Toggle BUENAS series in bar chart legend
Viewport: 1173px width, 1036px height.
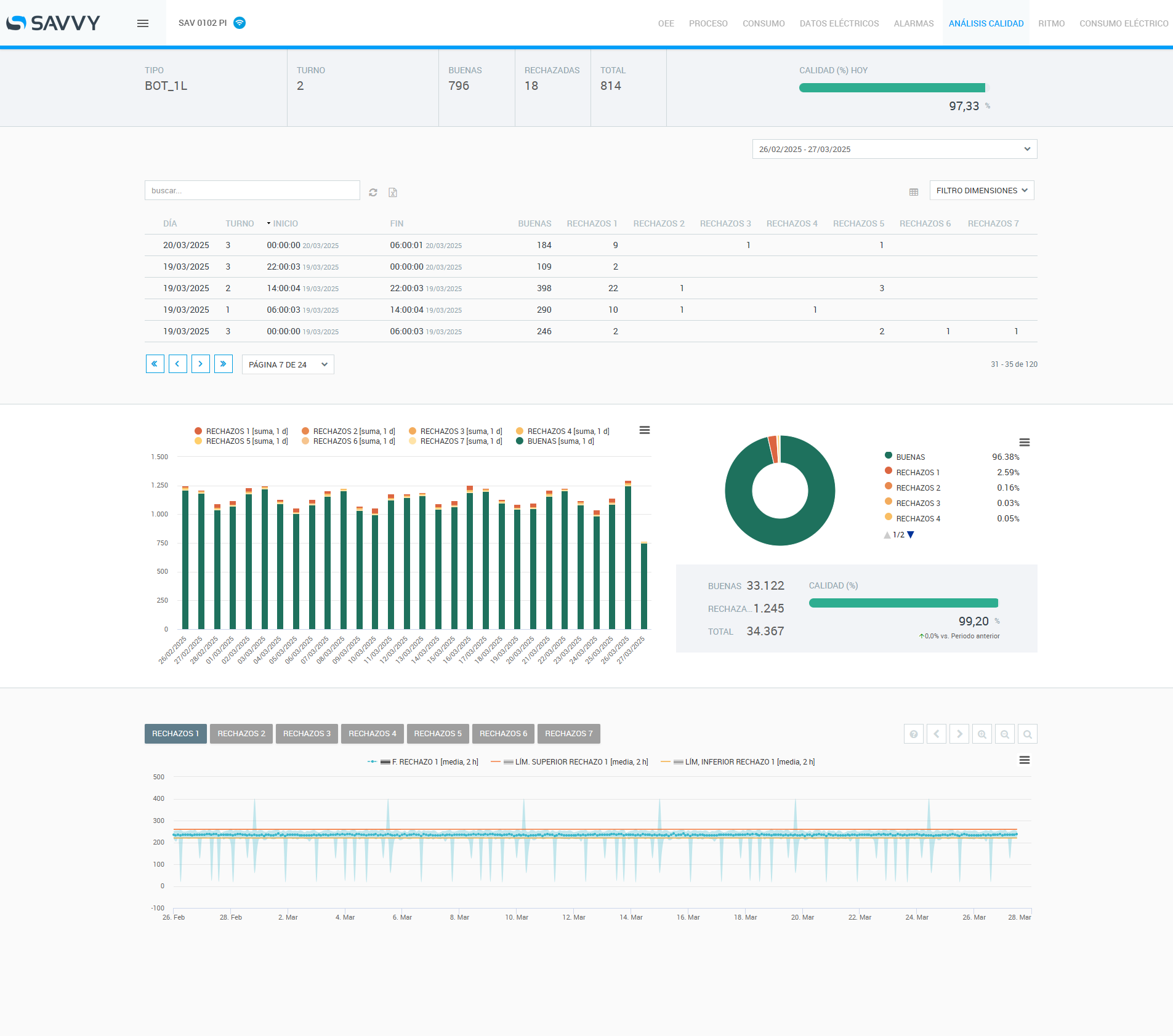point(560,441)
